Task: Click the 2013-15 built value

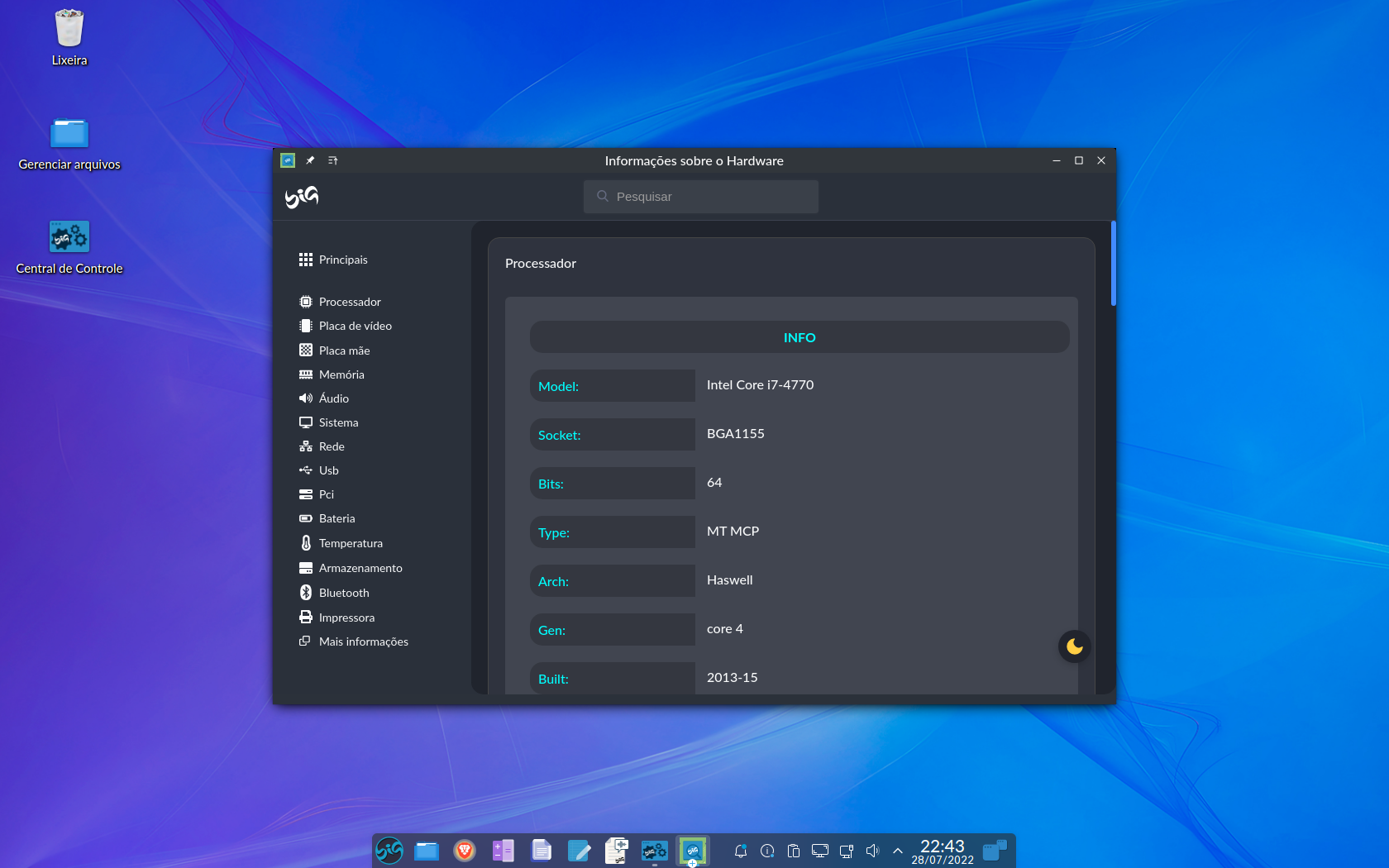Action: pyautogui.click(x=733, y=677)
